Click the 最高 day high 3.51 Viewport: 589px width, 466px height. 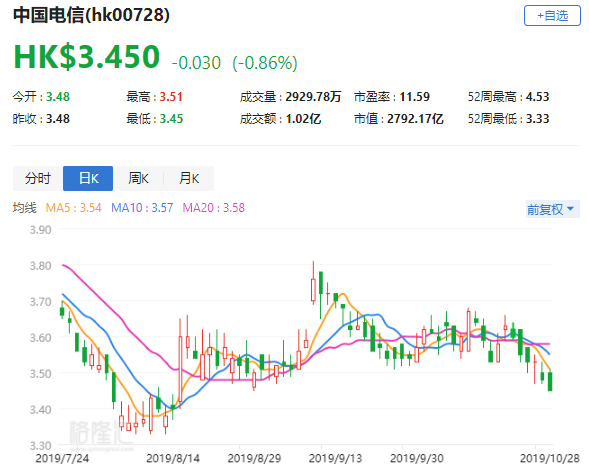[171, 97]
